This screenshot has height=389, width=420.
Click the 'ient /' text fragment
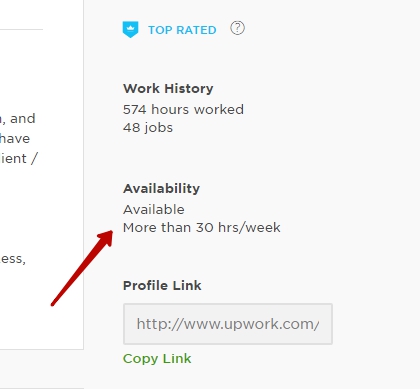point(19,158)
